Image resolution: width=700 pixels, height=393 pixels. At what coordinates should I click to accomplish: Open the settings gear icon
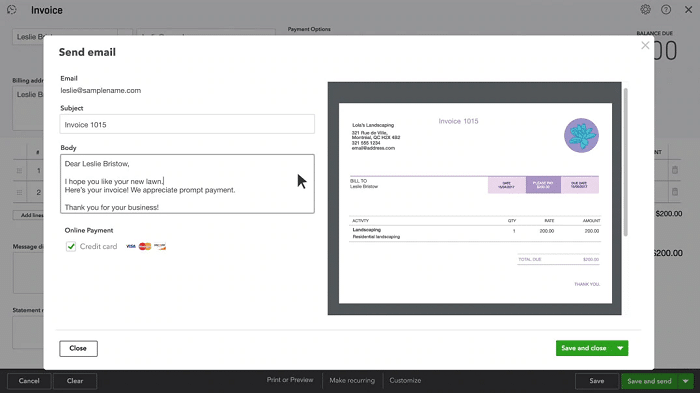click(645, 9)
